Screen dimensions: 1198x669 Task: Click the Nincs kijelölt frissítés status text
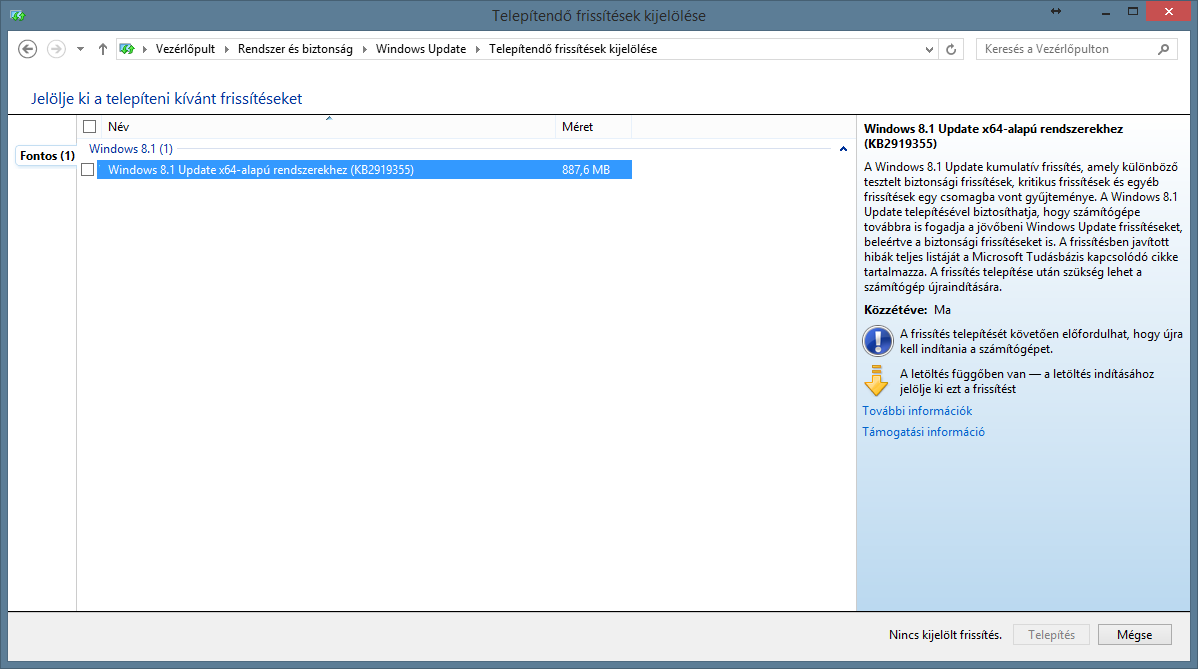[945, 635]
